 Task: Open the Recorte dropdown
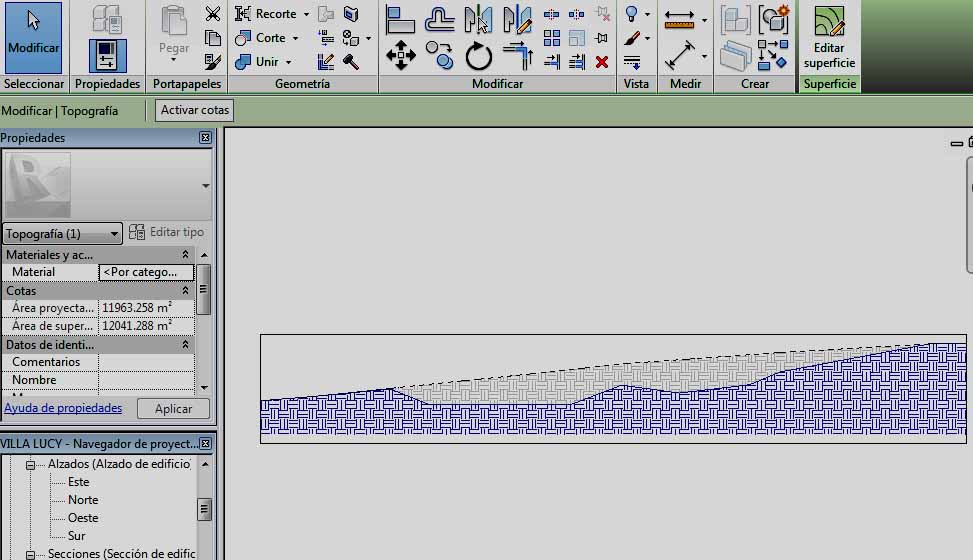[x=306, y=14]
